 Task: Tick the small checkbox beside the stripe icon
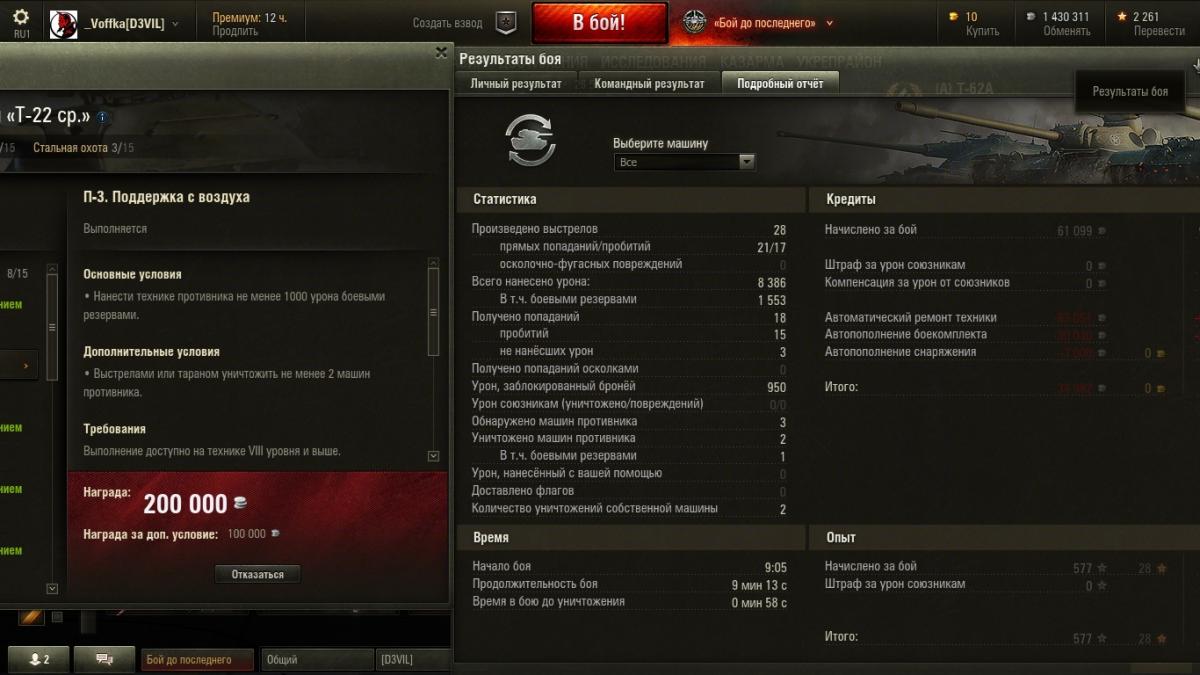click(x=57, y=617)
